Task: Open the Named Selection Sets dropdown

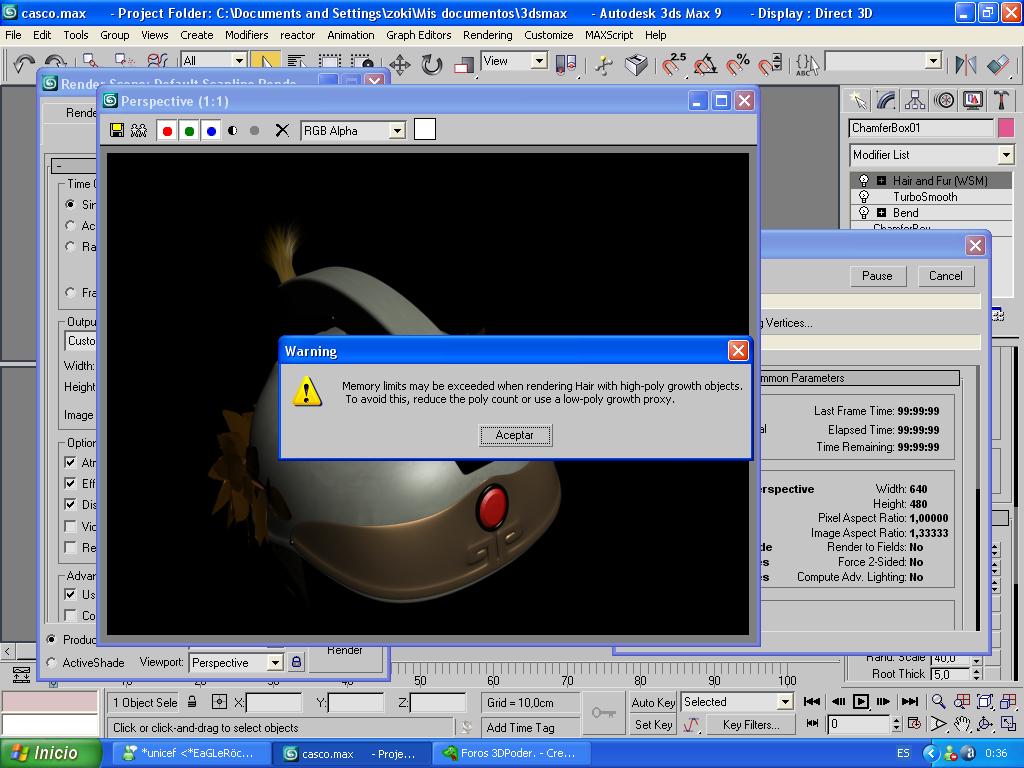Action: click(934, 61)
